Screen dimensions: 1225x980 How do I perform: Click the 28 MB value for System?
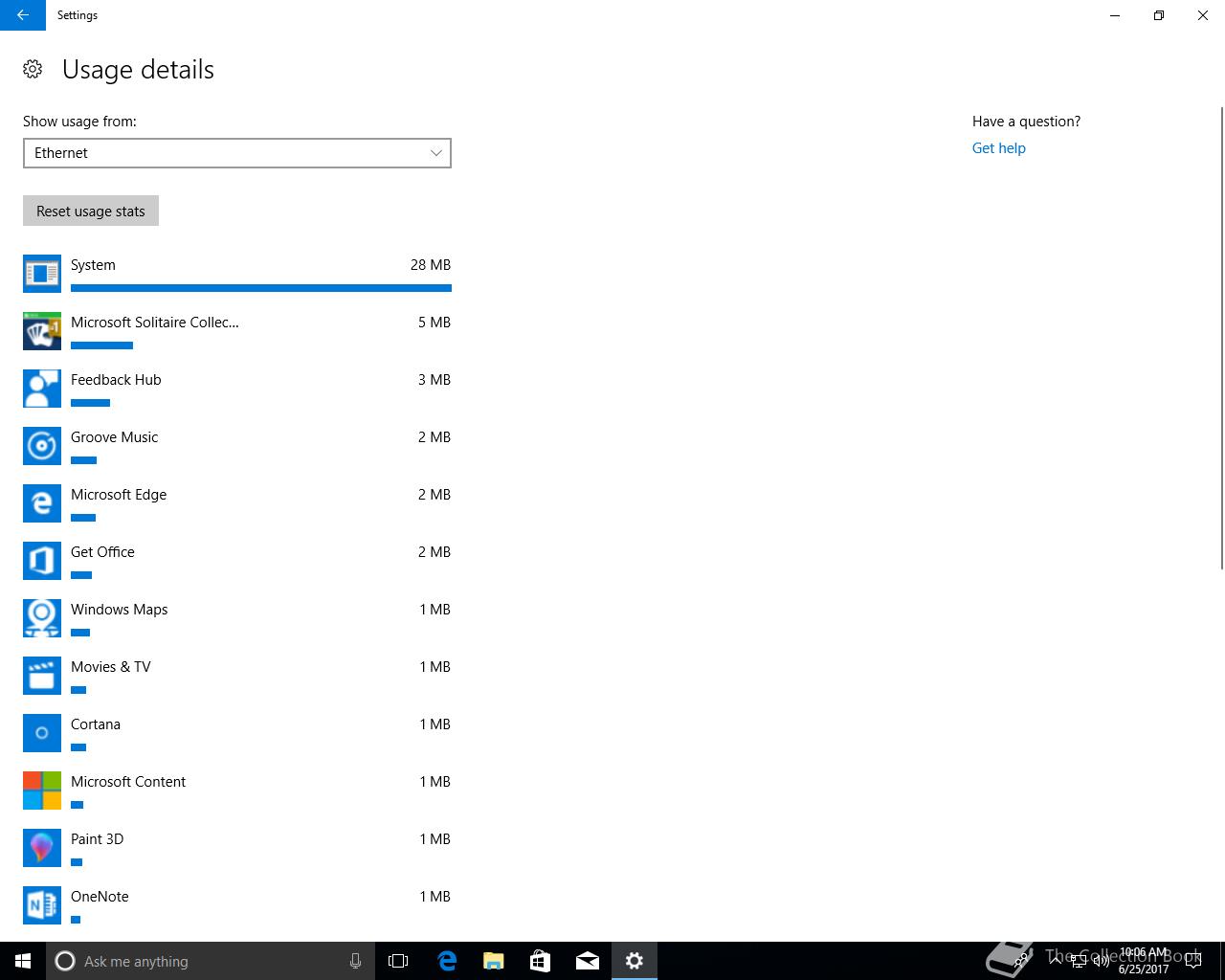431,265
